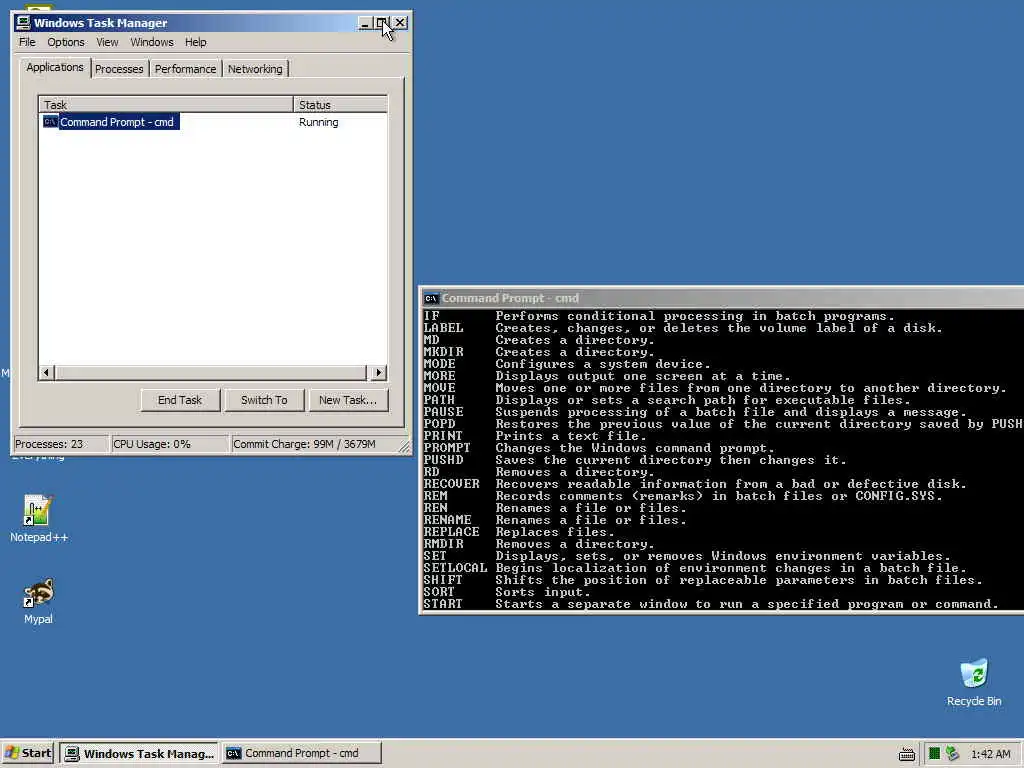Open the View menu in Task Manager

107,42
